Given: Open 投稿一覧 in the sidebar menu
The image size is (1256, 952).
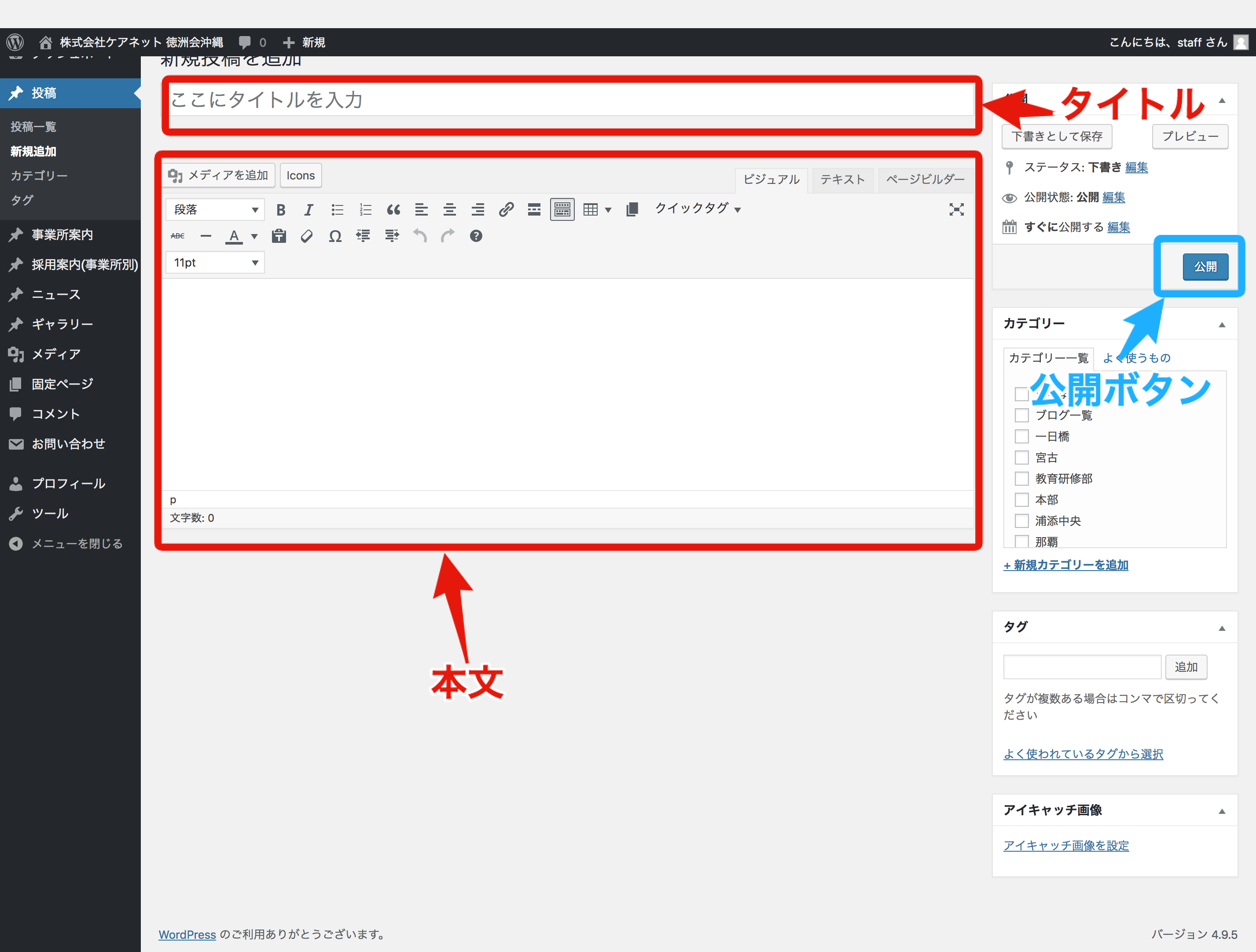Looking at the screenshot, I should point(33,127).
